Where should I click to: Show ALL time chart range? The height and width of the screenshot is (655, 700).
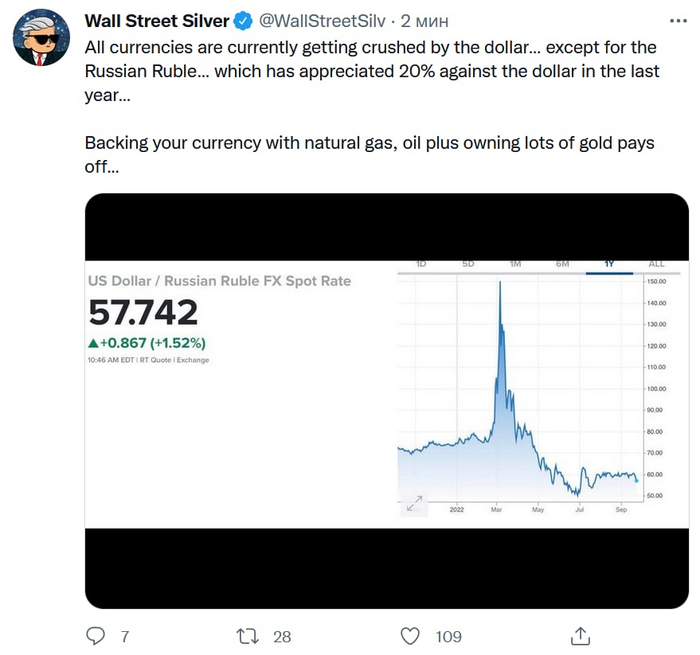point(656,264)
